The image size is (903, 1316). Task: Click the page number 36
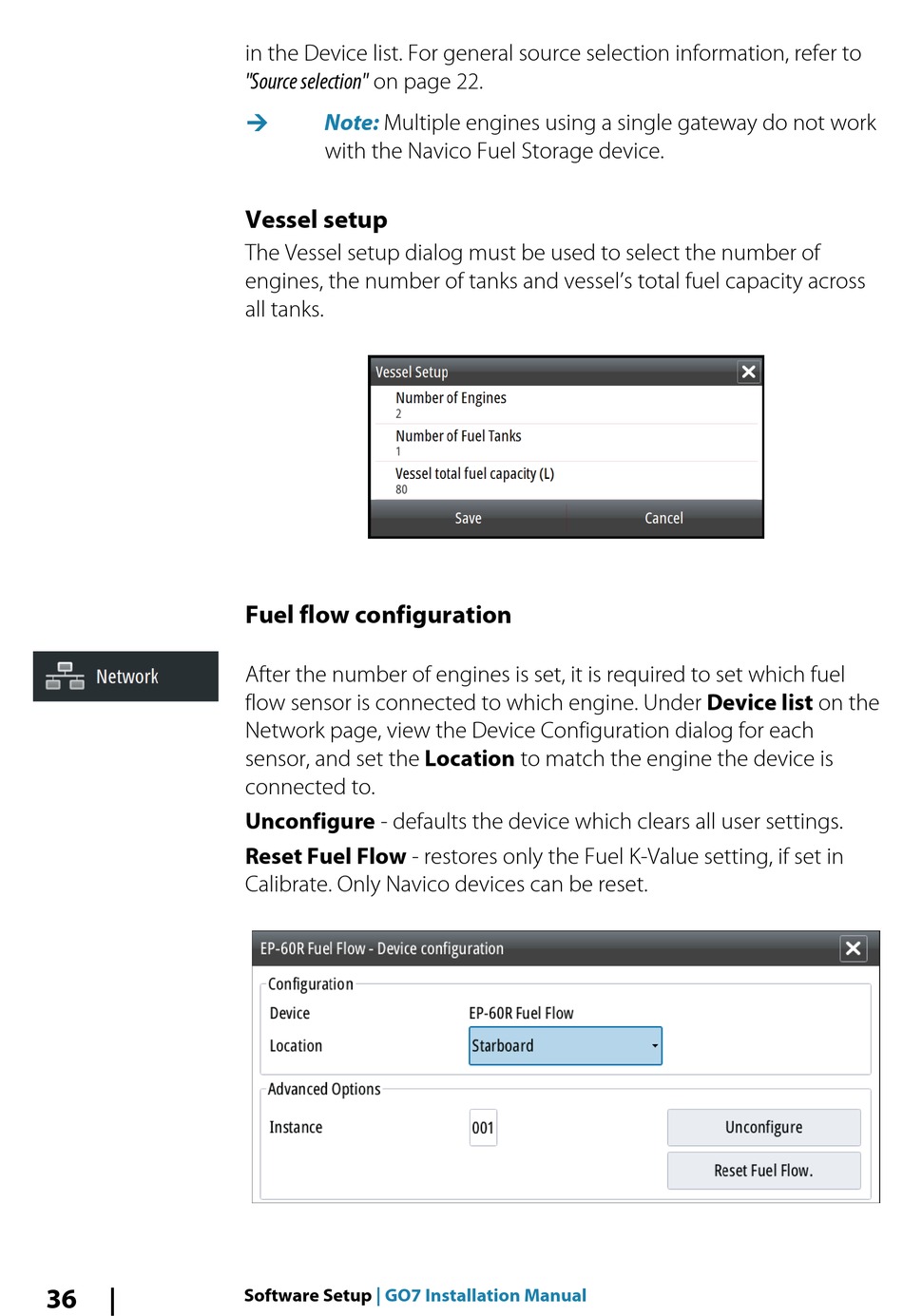(62, 1299)
